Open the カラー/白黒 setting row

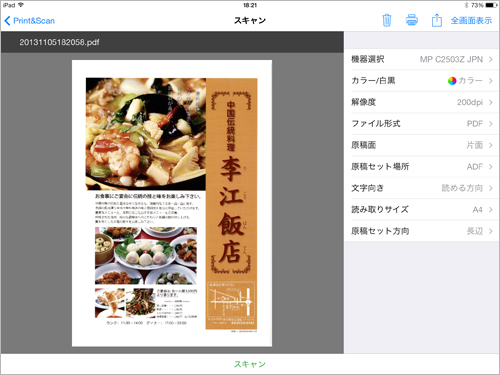pyautogui.click(x=422, y=81)
